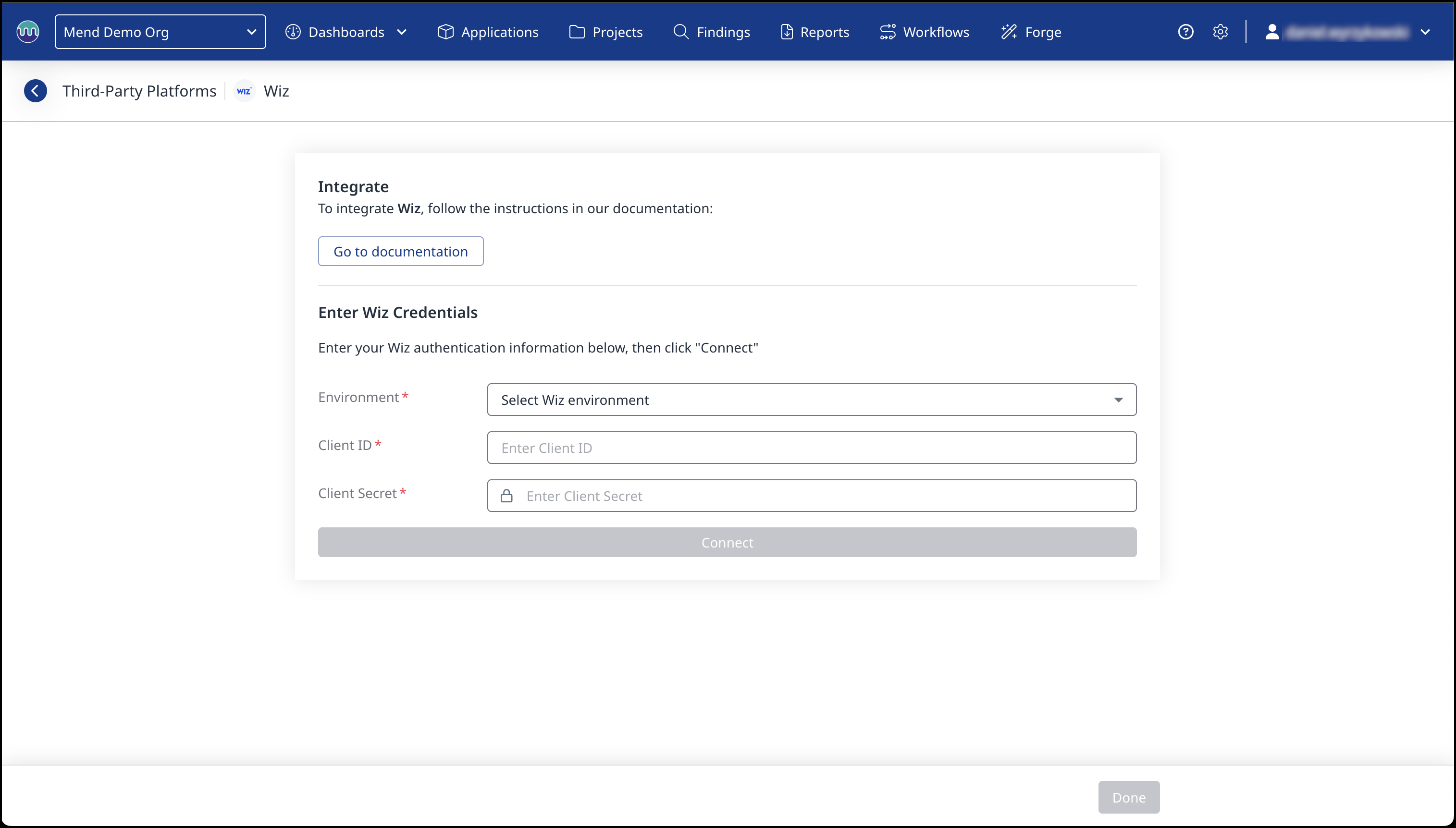The height and width of the screenshot is (828, 1456).
Task: Click the back arrow circle button
Action: 35,91
